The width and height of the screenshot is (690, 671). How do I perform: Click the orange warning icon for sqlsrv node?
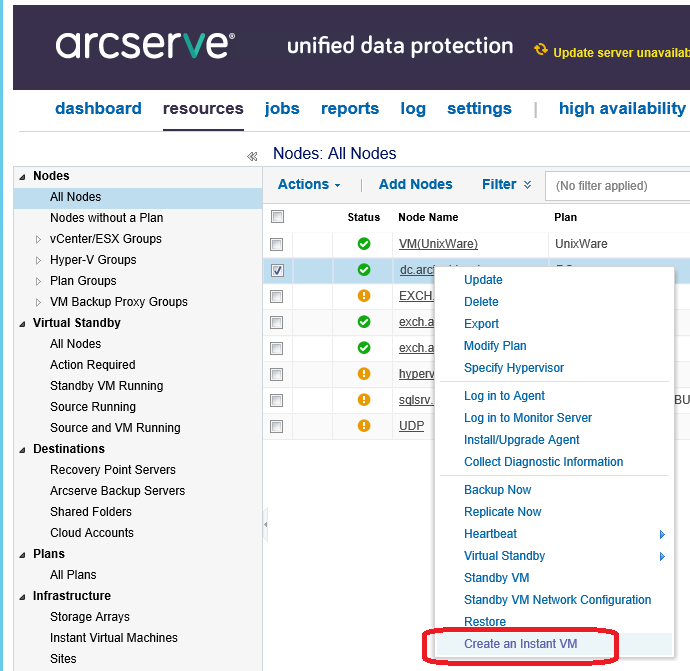coord(364,400)
